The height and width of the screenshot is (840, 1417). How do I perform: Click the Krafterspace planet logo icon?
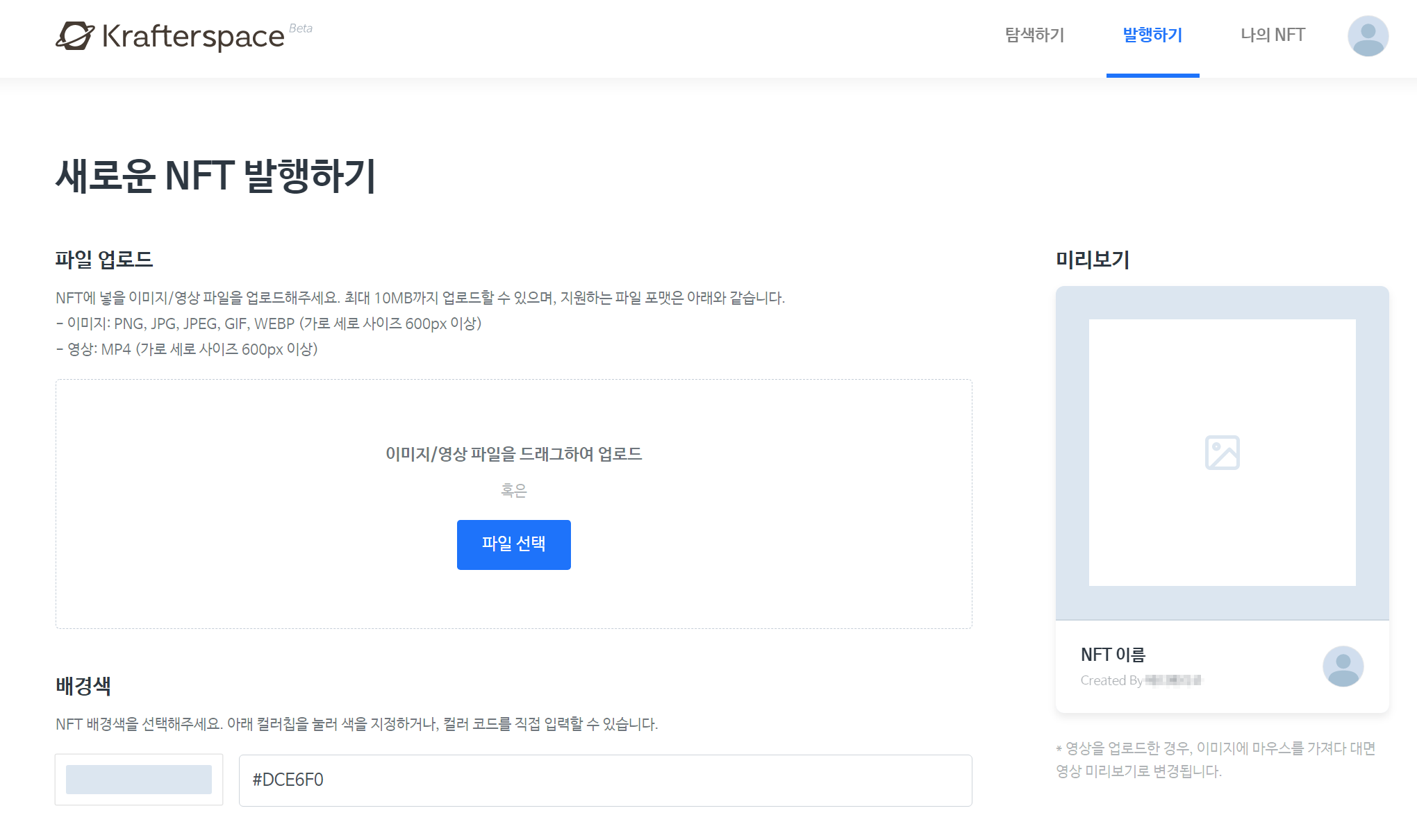tap(75, 35)
